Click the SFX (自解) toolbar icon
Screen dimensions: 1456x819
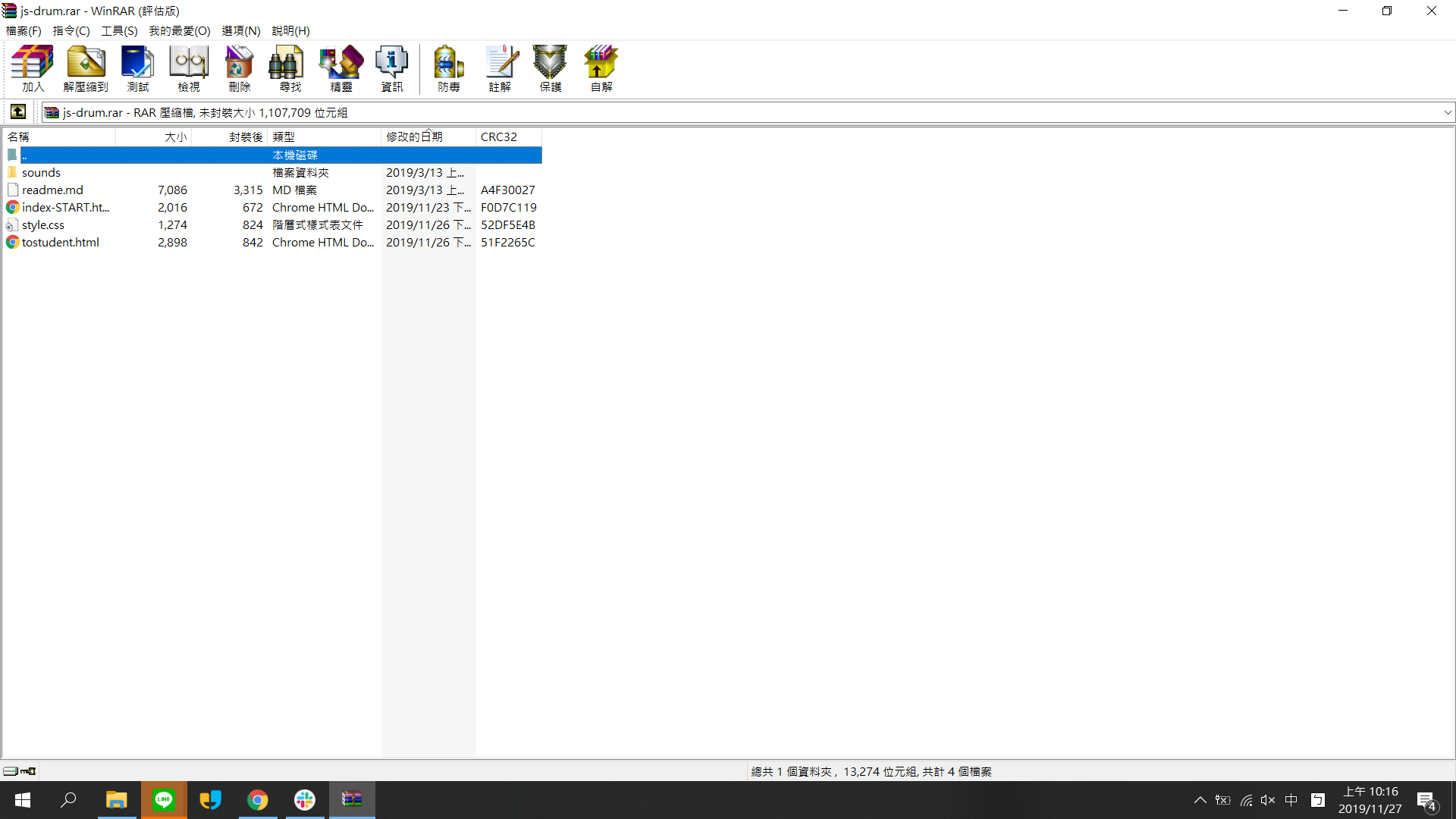pos(601,68)
